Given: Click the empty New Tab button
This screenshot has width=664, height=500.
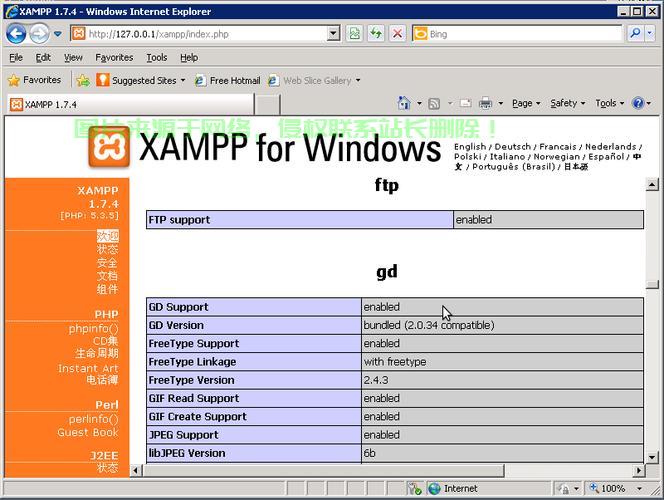Looking at the screenshot, I should click(x=267, y=104).
